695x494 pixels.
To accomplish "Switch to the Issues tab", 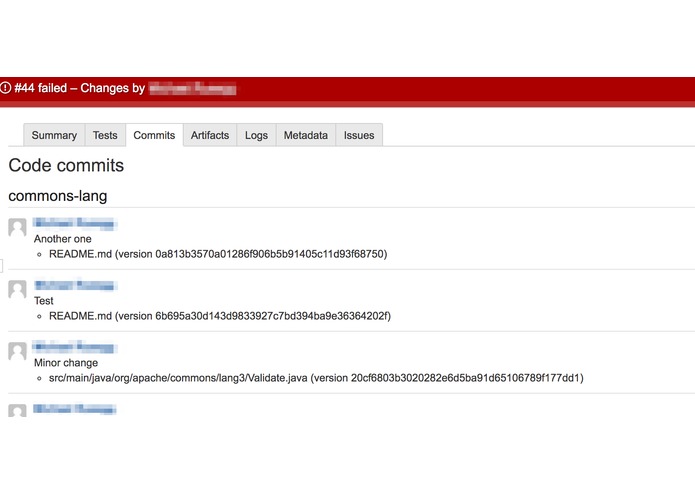I will point(359,135).
